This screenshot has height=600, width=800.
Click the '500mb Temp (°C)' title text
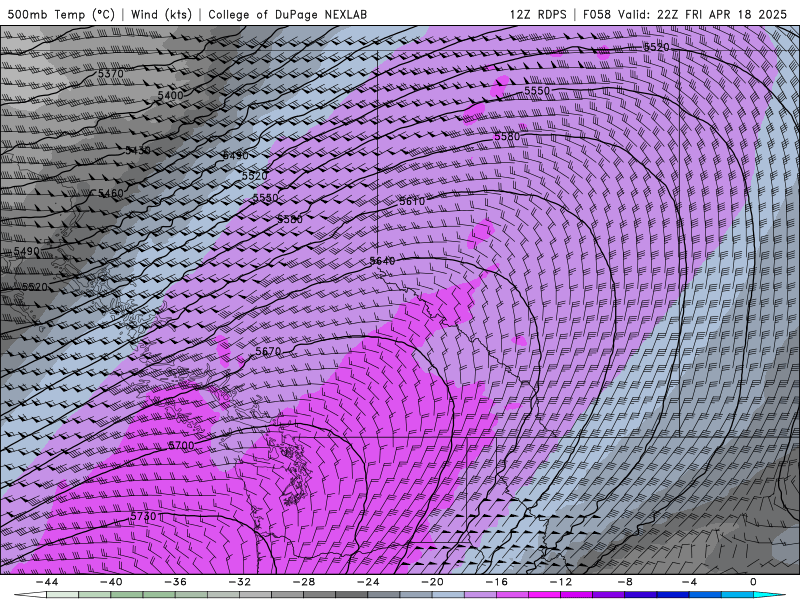click(61, 14)
